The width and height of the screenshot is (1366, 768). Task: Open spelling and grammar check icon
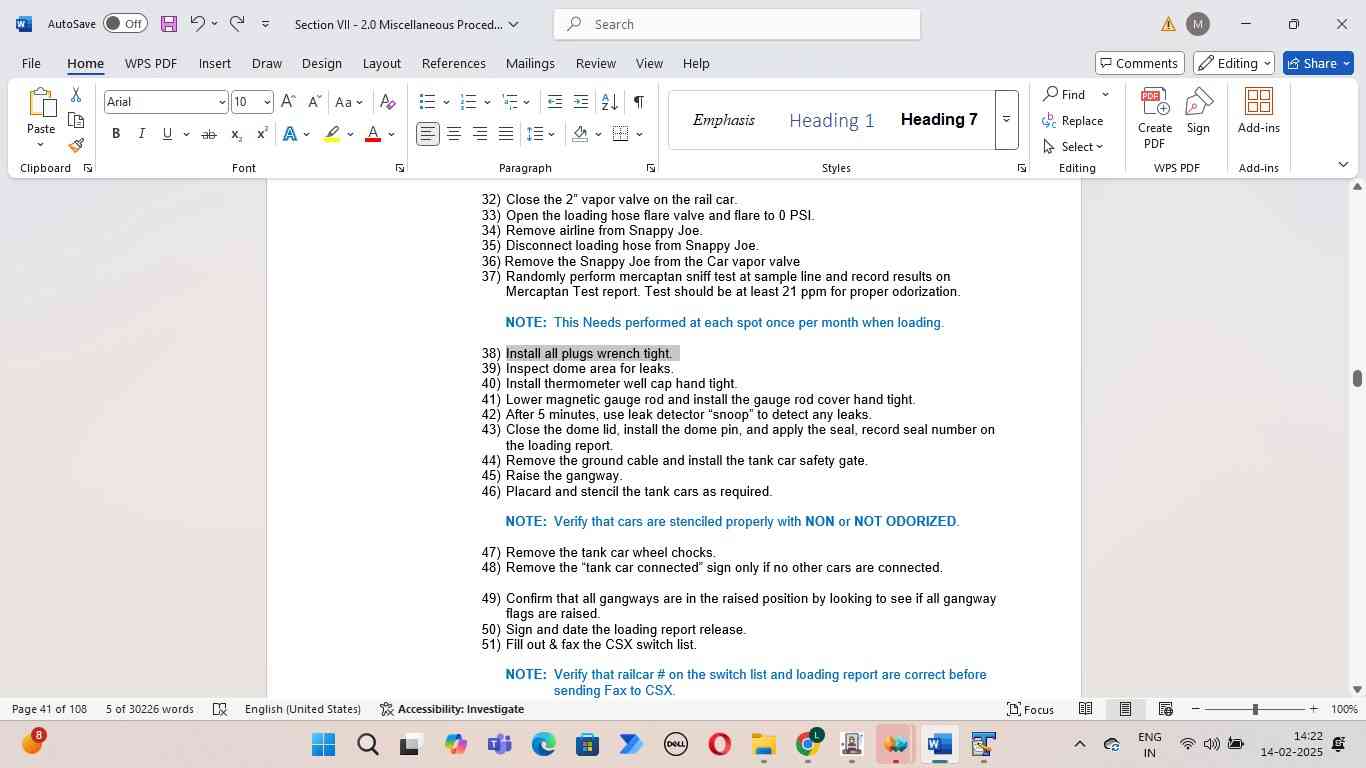click(219, 709)
